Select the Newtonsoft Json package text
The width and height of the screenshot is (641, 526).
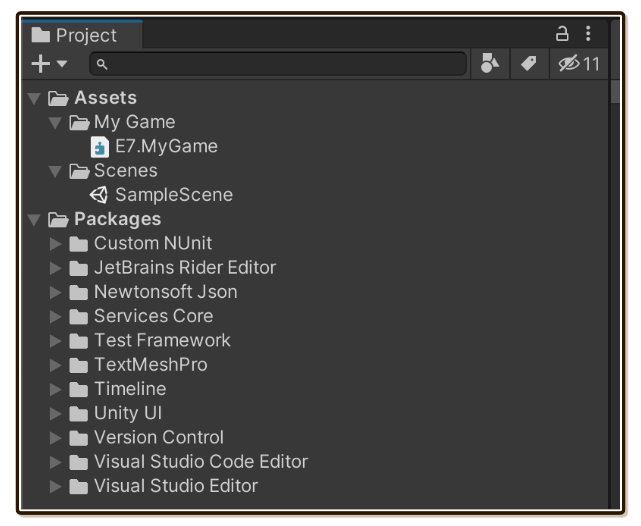coord(166,292)
